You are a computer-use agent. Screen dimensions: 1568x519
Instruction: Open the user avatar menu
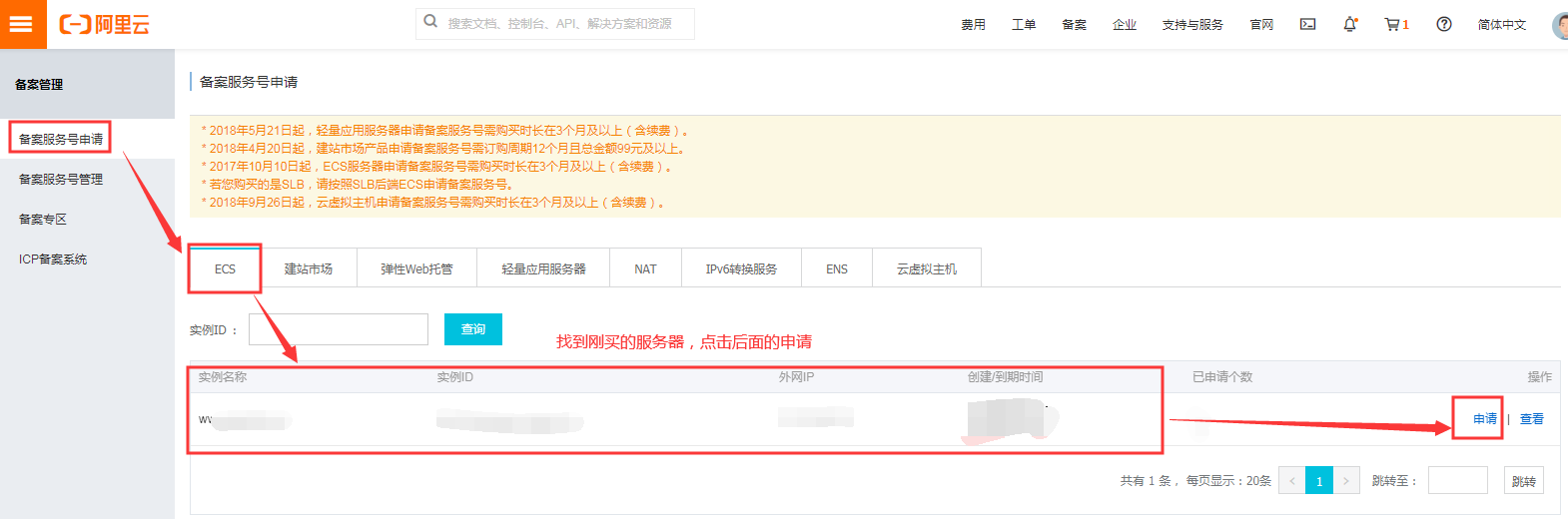pyautogui.click(x=1560, y=25)
